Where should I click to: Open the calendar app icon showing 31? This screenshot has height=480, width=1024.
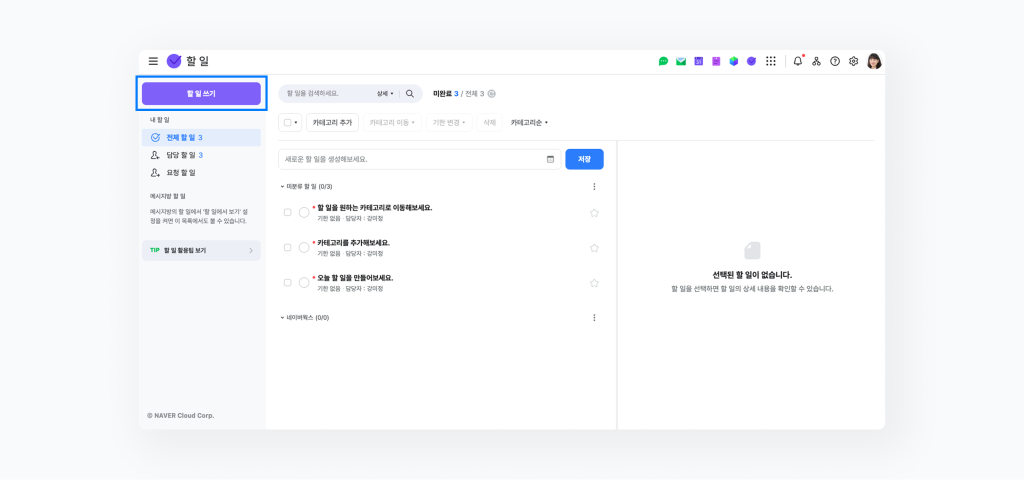pyautogui.click(x=699, y=61)
